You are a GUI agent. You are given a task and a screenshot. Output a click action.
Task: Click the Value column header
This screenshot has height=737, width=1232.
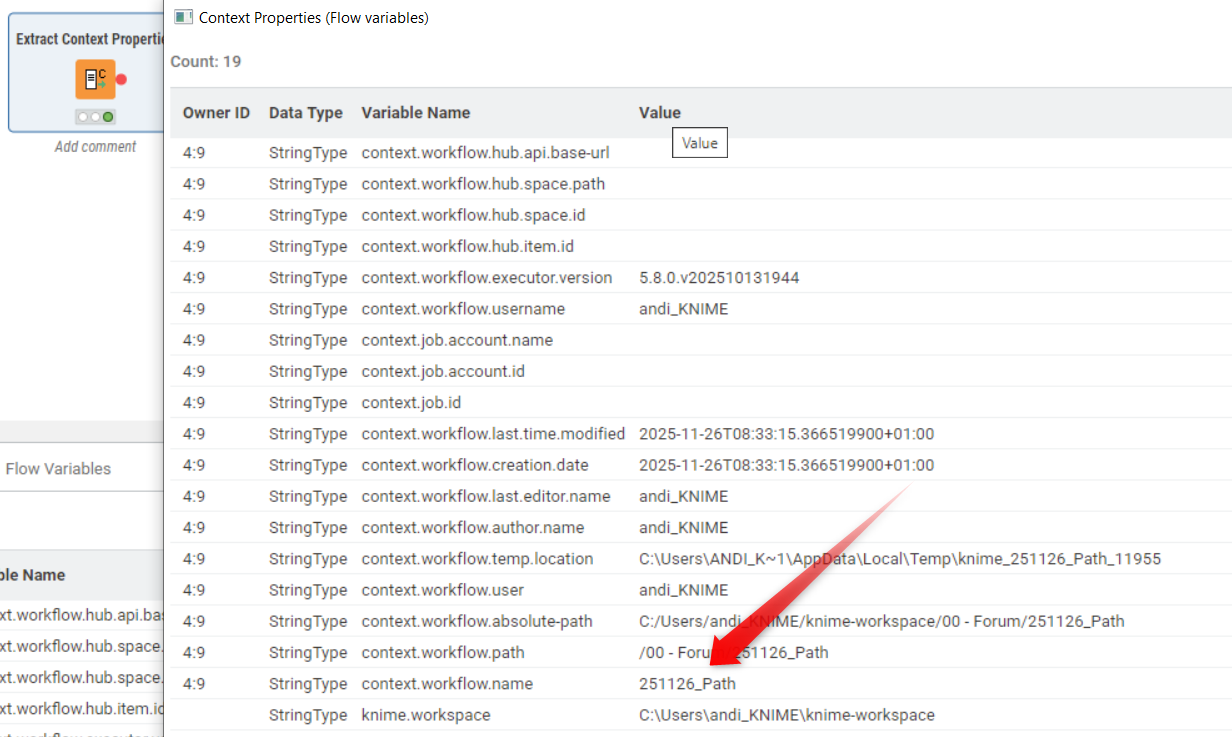tap(659, 113)
